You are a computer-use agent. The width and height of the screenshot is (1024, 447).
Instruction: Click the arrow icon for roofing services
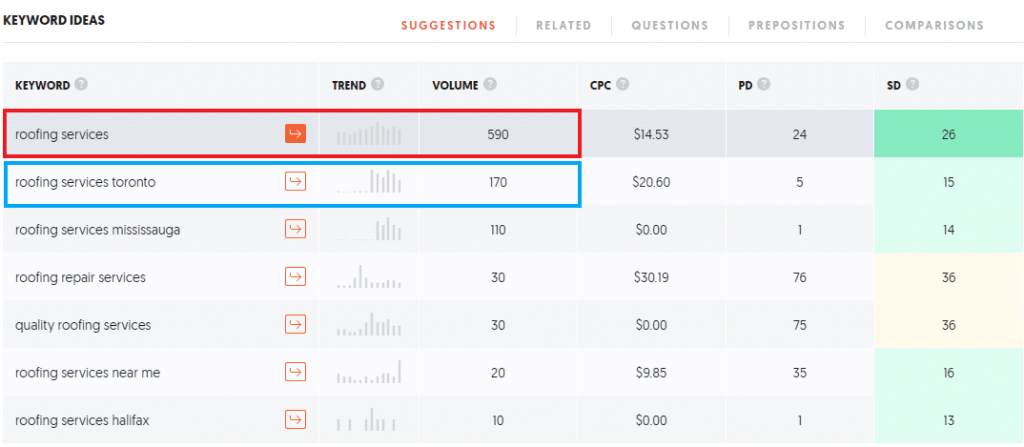(x=296, y=134)
